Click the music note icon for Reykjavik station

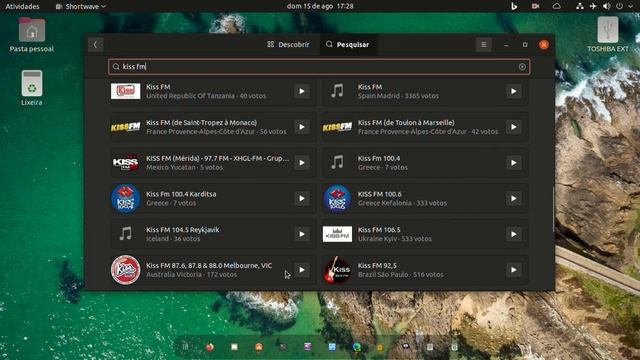tap(125, 234)
